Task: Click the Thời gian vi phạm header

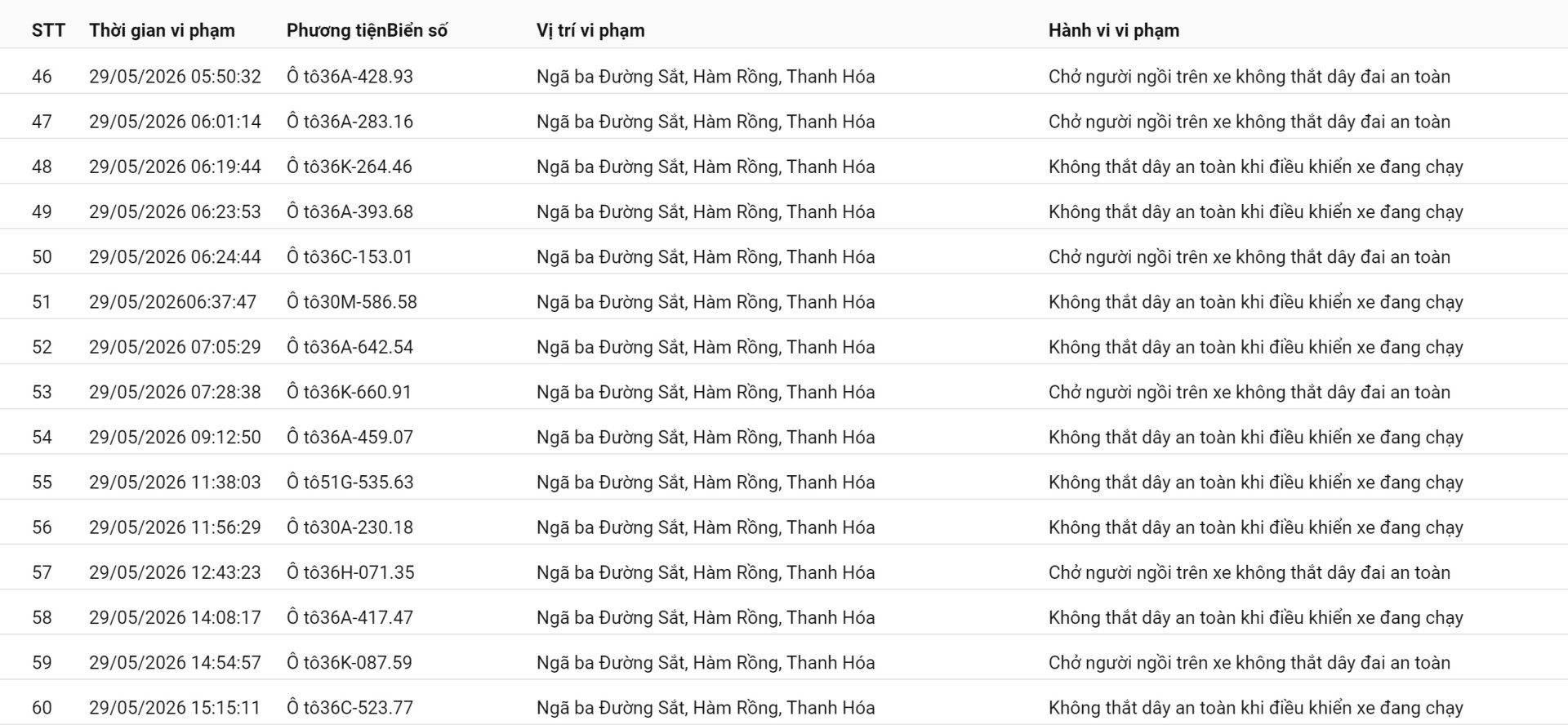Action: pos(162,31)
